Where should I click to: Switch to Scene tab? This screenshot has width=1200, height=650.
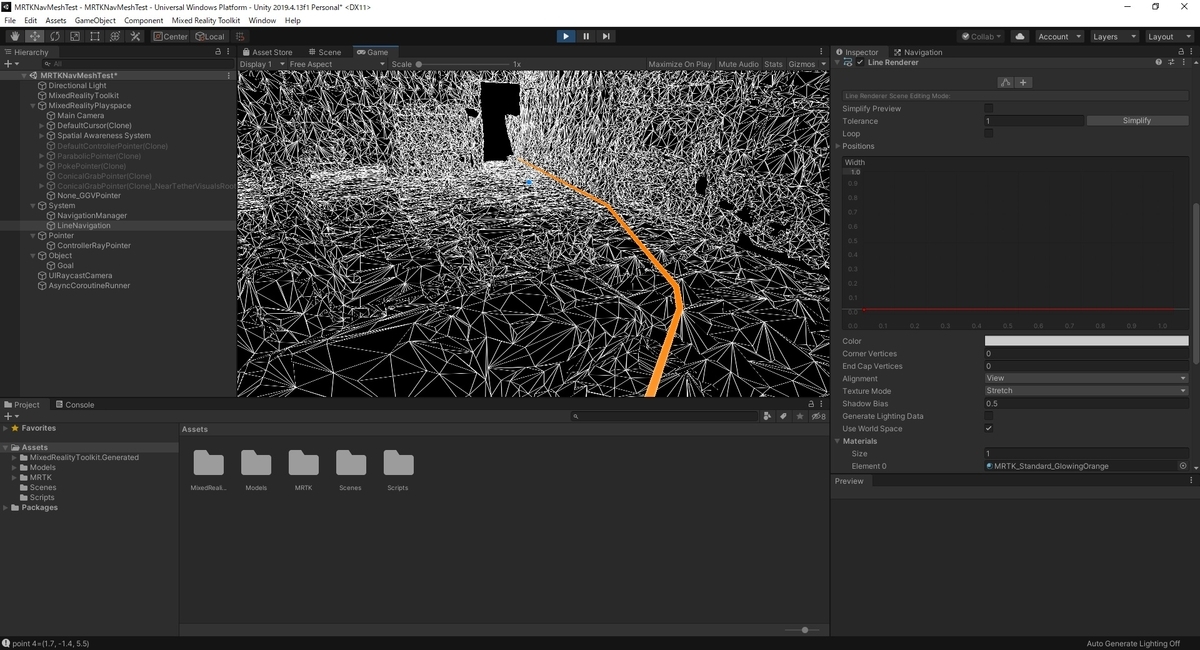[324, 52]
